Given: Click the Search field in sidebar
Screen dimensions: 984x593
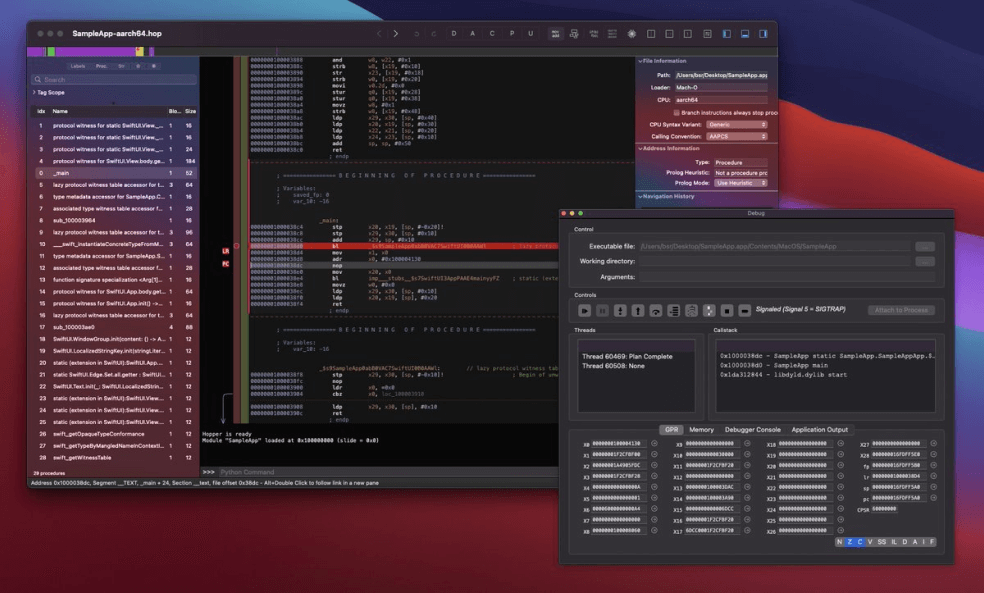Looking at the screenshot, I should pyautogui.click(x=114, y=80).
